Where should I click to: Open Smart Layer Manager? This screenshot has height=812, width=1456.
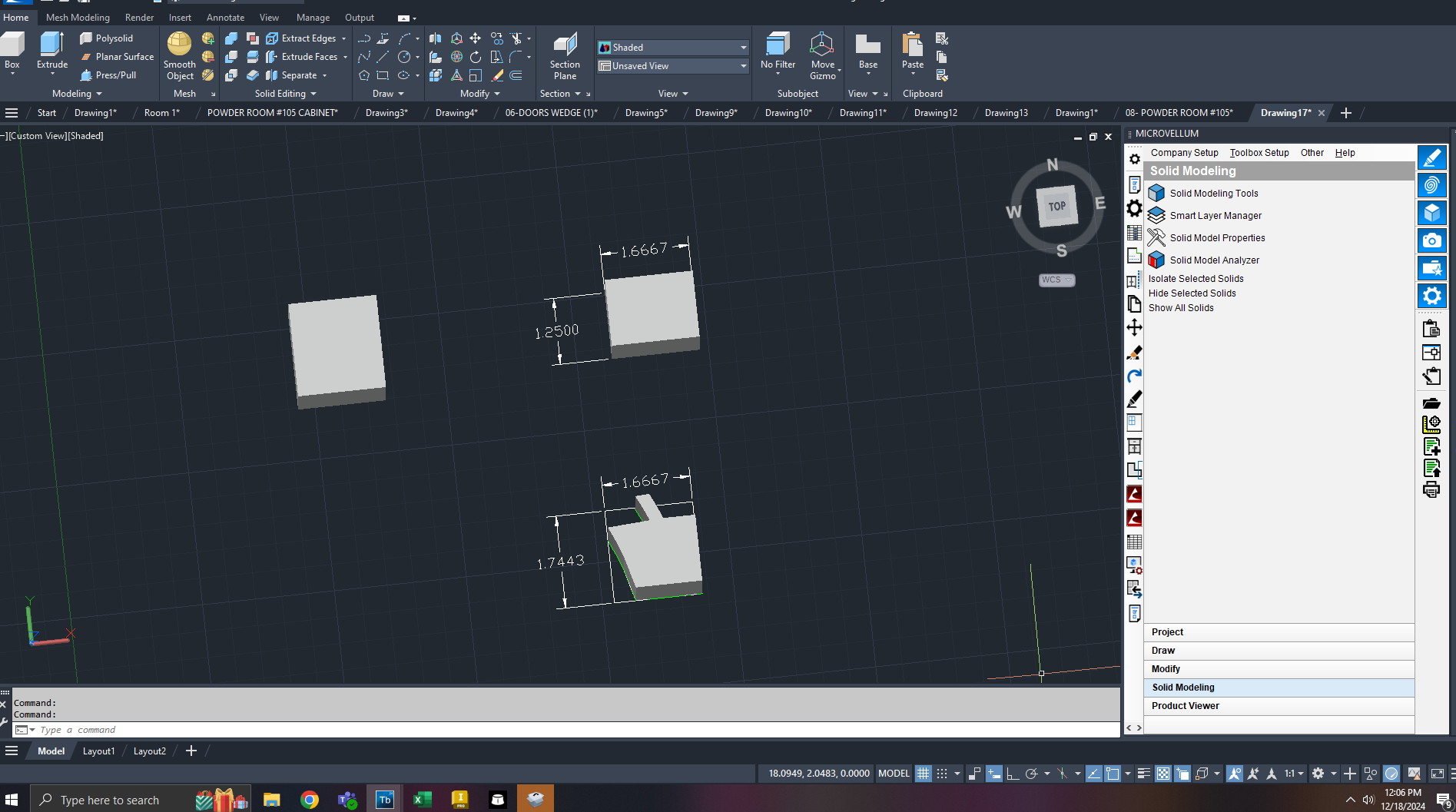click(1215, 216)
